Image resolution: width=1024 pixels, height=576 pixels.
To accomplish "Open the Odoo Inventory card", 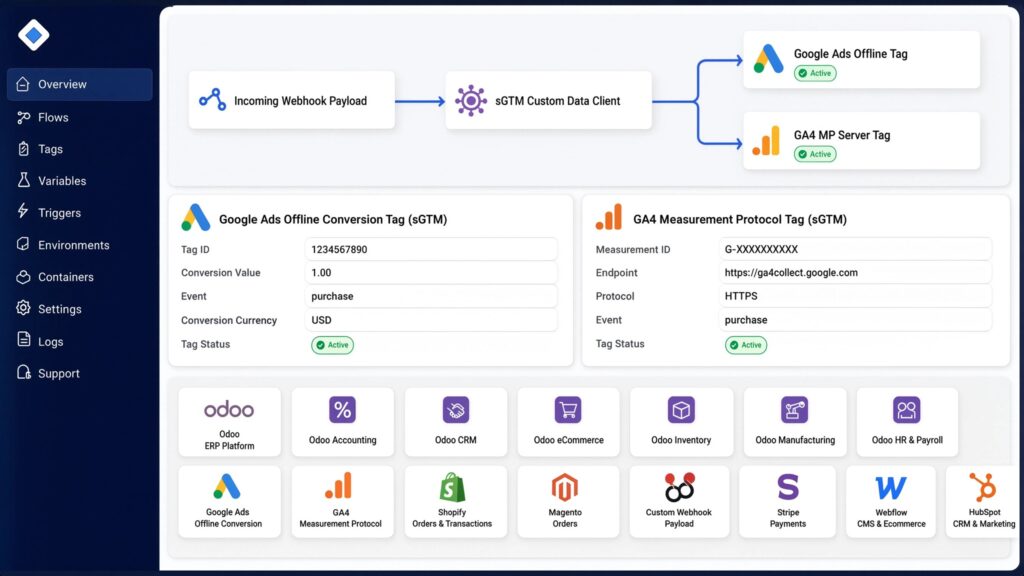I will point(681,422).
